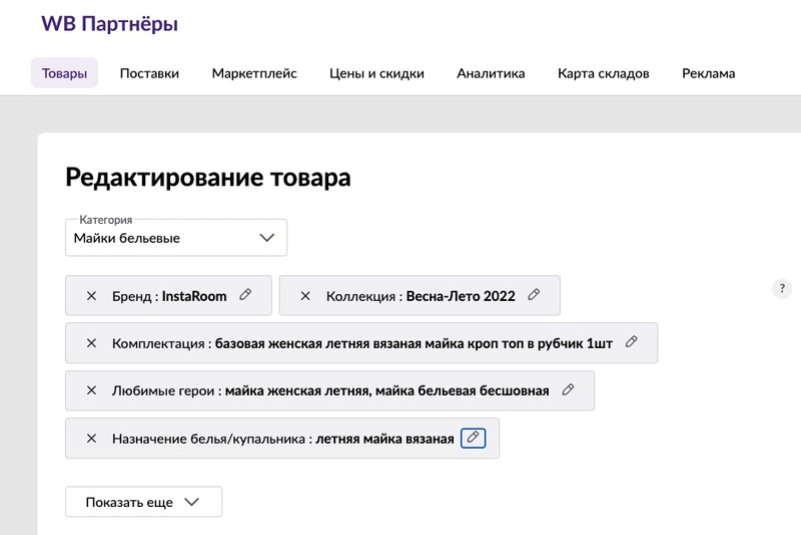Remove the Коллекция tag with X

tap(305, 296)
